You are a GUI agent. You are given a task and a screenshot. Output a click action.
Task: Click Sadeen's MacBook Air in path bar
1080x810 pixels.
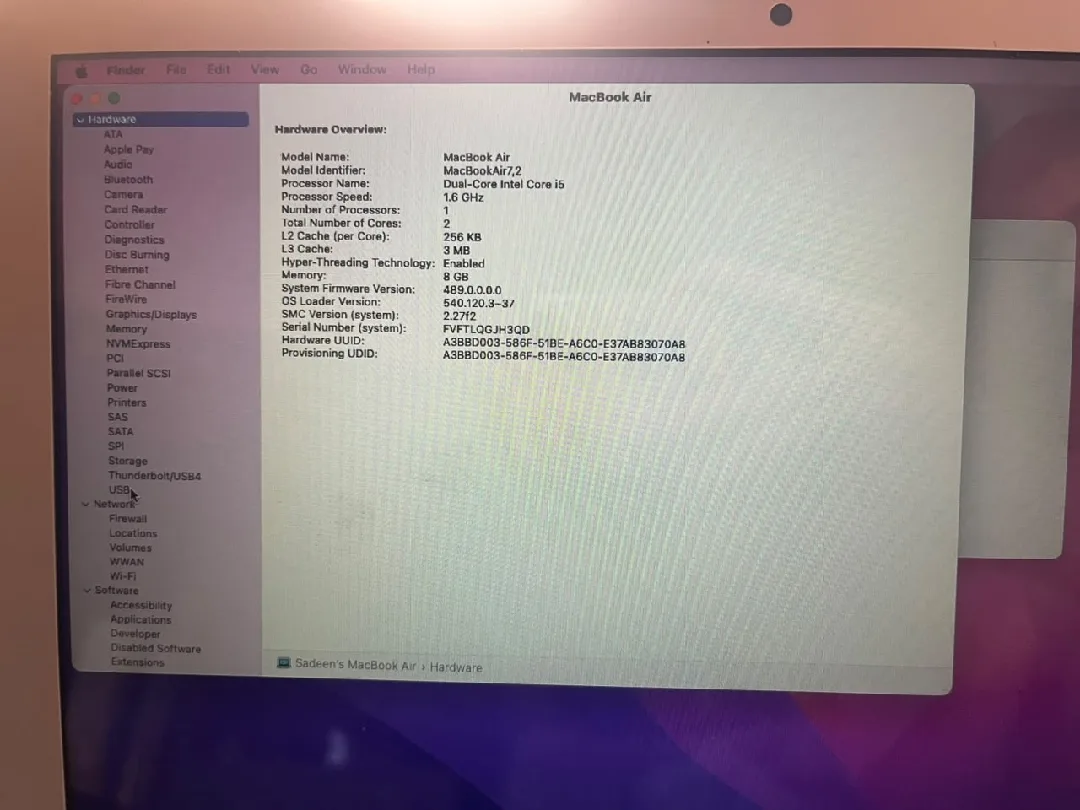pyautogui.click(x=355, y=665)
